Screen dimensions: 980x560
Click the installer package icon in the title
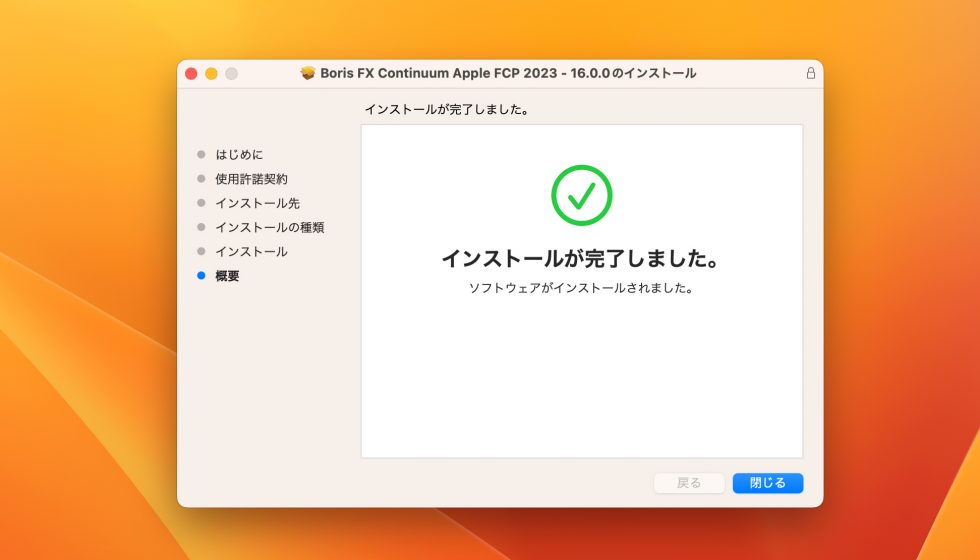pos(308,73)
